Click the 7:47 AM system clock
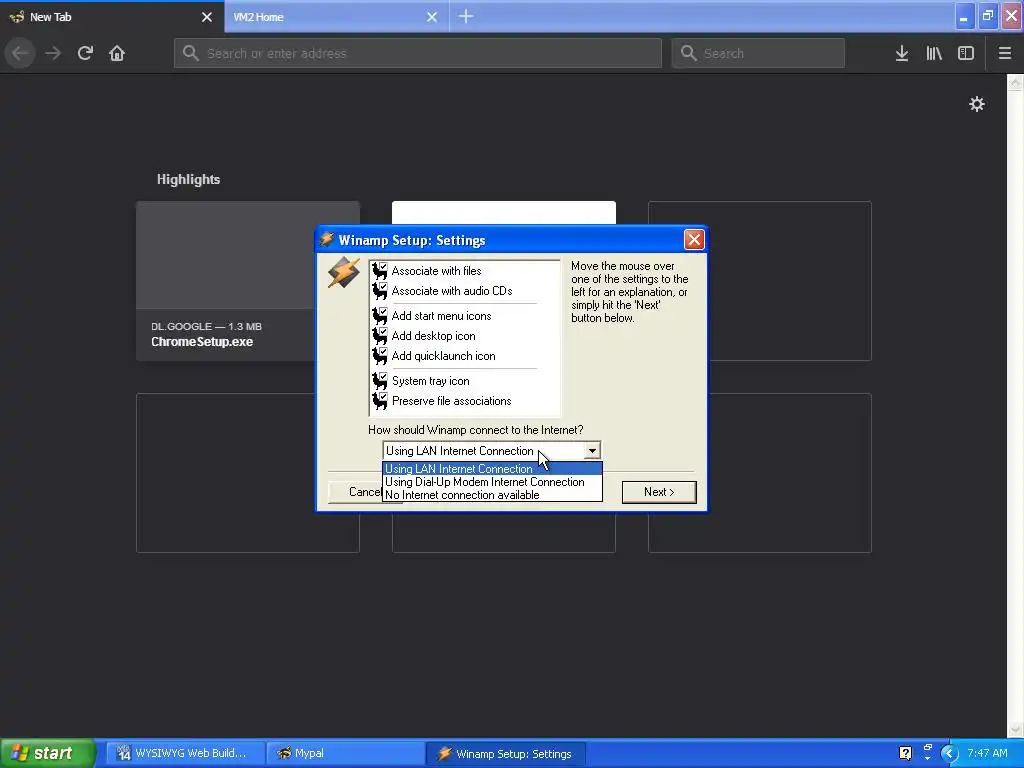This screenshot has height=768, width=1024. pyautogui.click(x=987, y=753)
